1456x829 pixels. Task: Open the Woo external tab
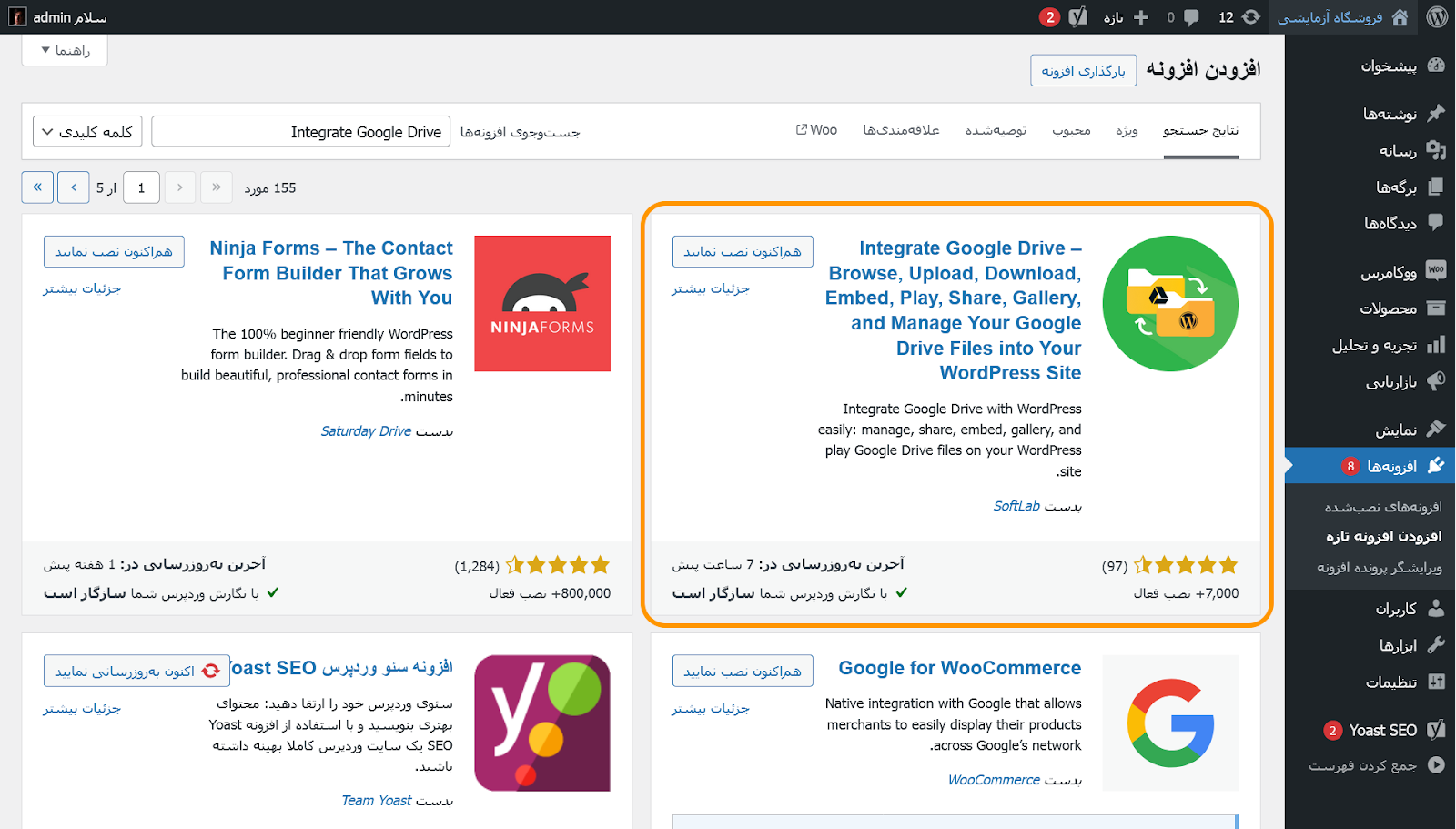point(816,130)
